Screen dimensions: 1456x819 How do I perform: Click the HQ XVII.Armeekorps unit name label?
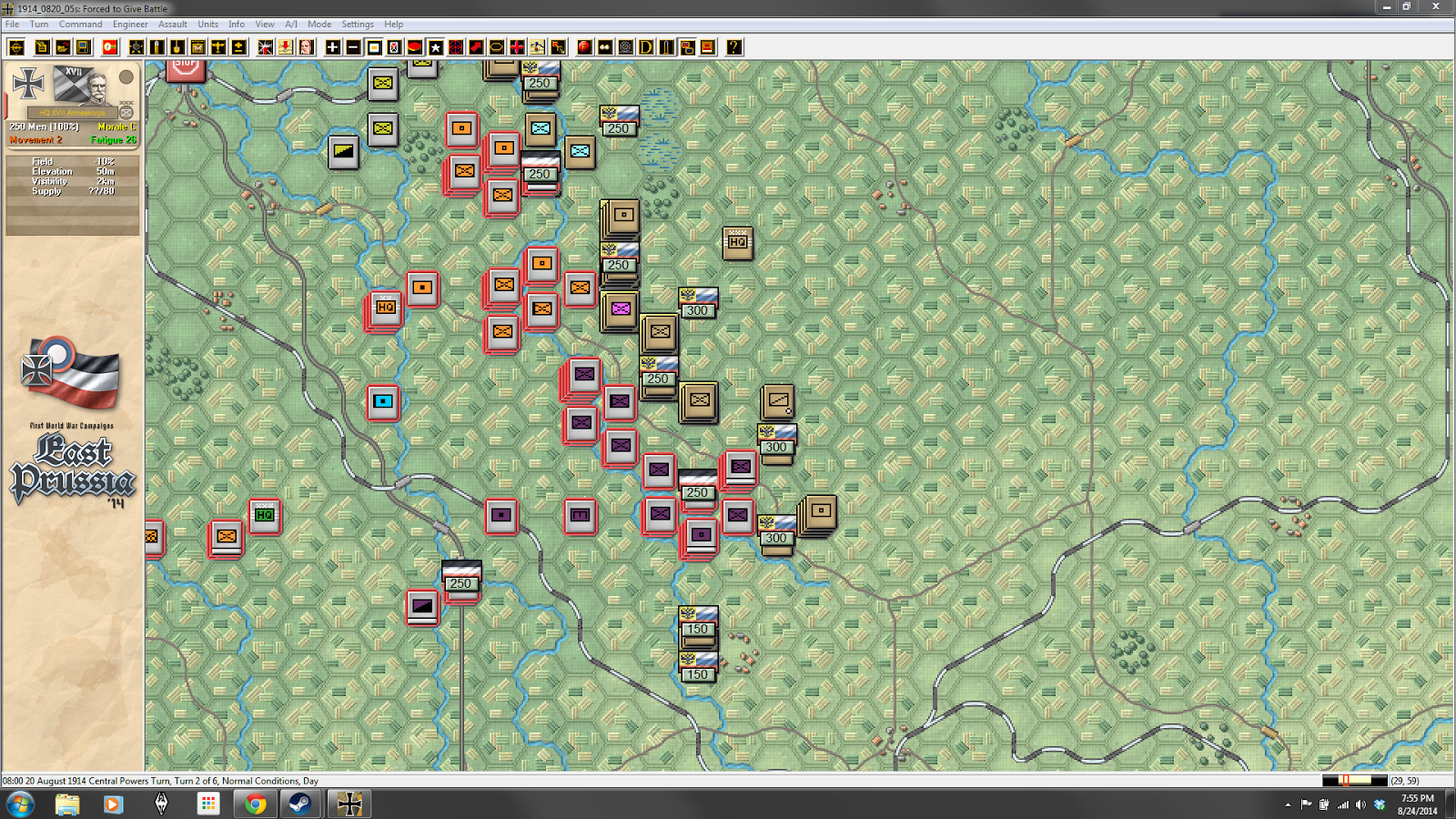72,113
